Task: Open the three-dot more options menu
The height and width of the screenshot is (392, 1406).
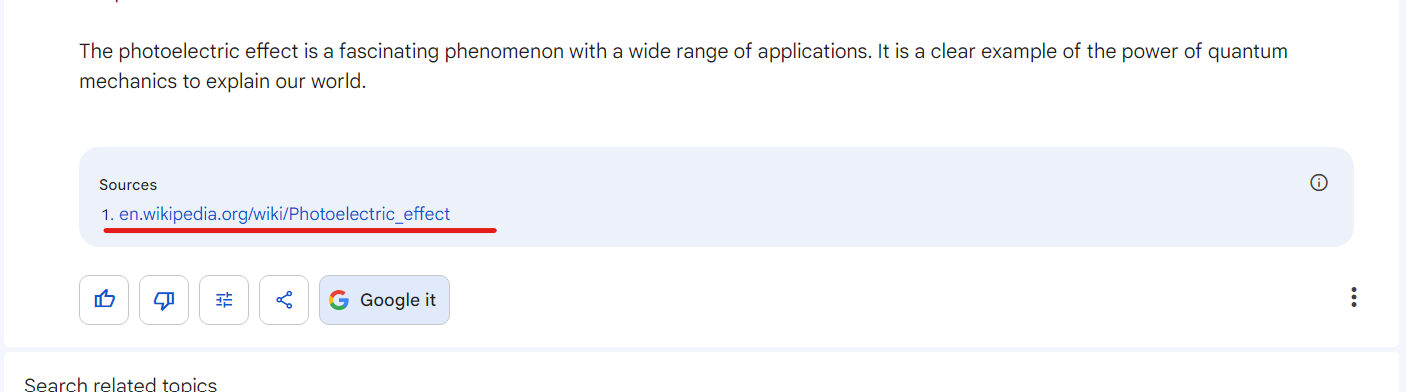Action: click(x=1353, y=297)
